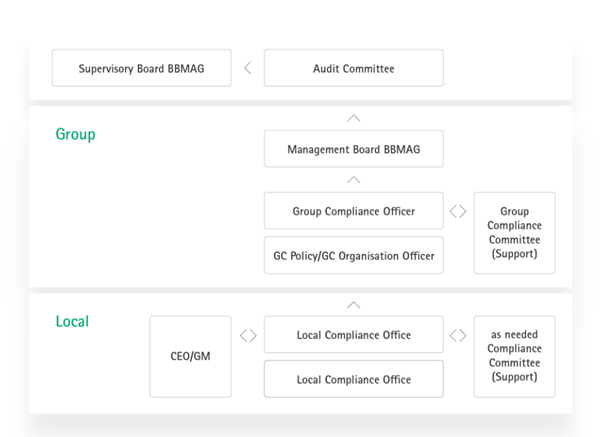602x437 pixels.
Task: Open as needed Compliance Committee (Support) box
Action: (x=514, y=356)
